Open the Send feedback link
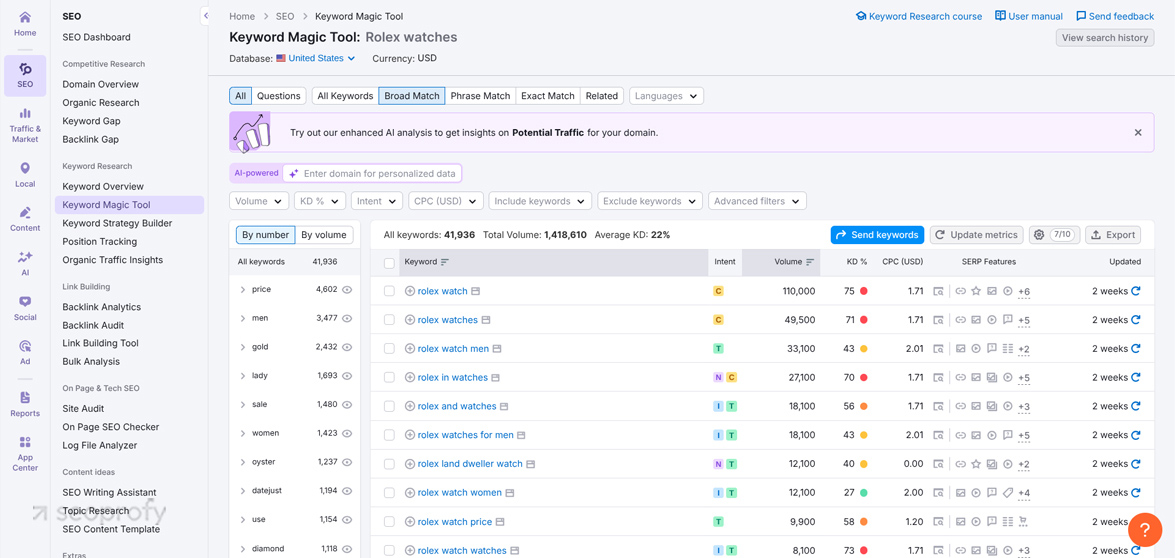 point(1115,16)
